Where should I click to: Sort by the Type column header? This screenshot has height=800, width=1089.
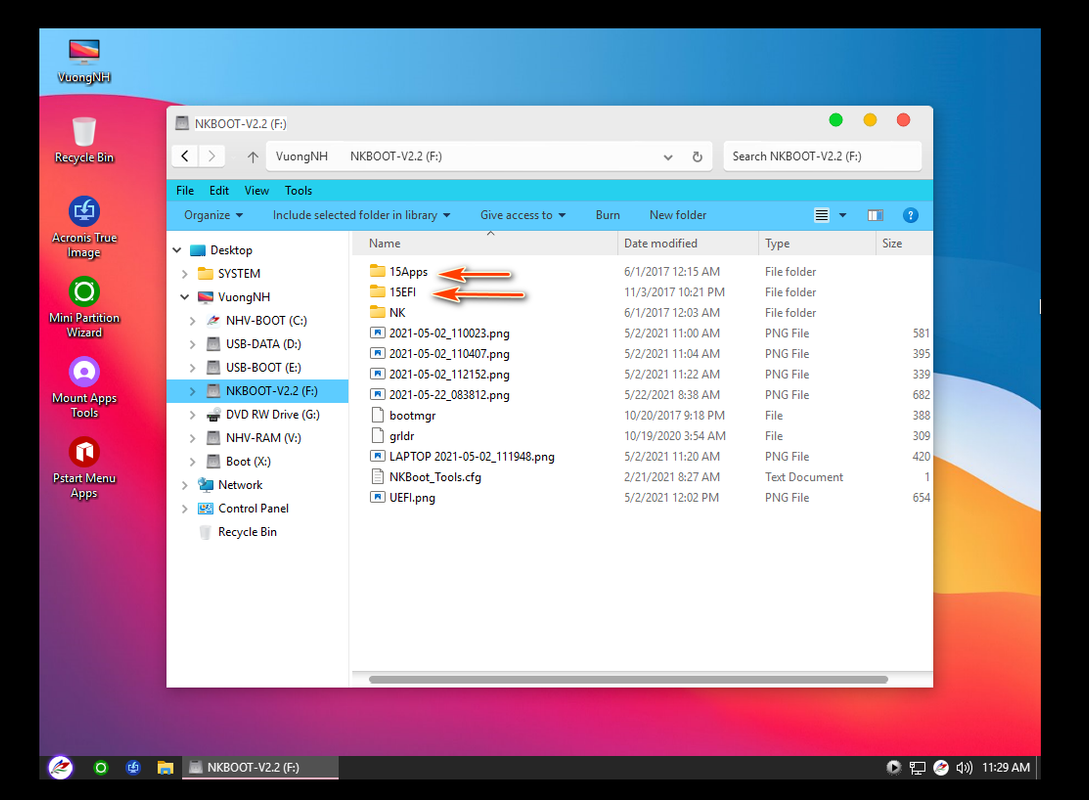[x=817, y=243]
